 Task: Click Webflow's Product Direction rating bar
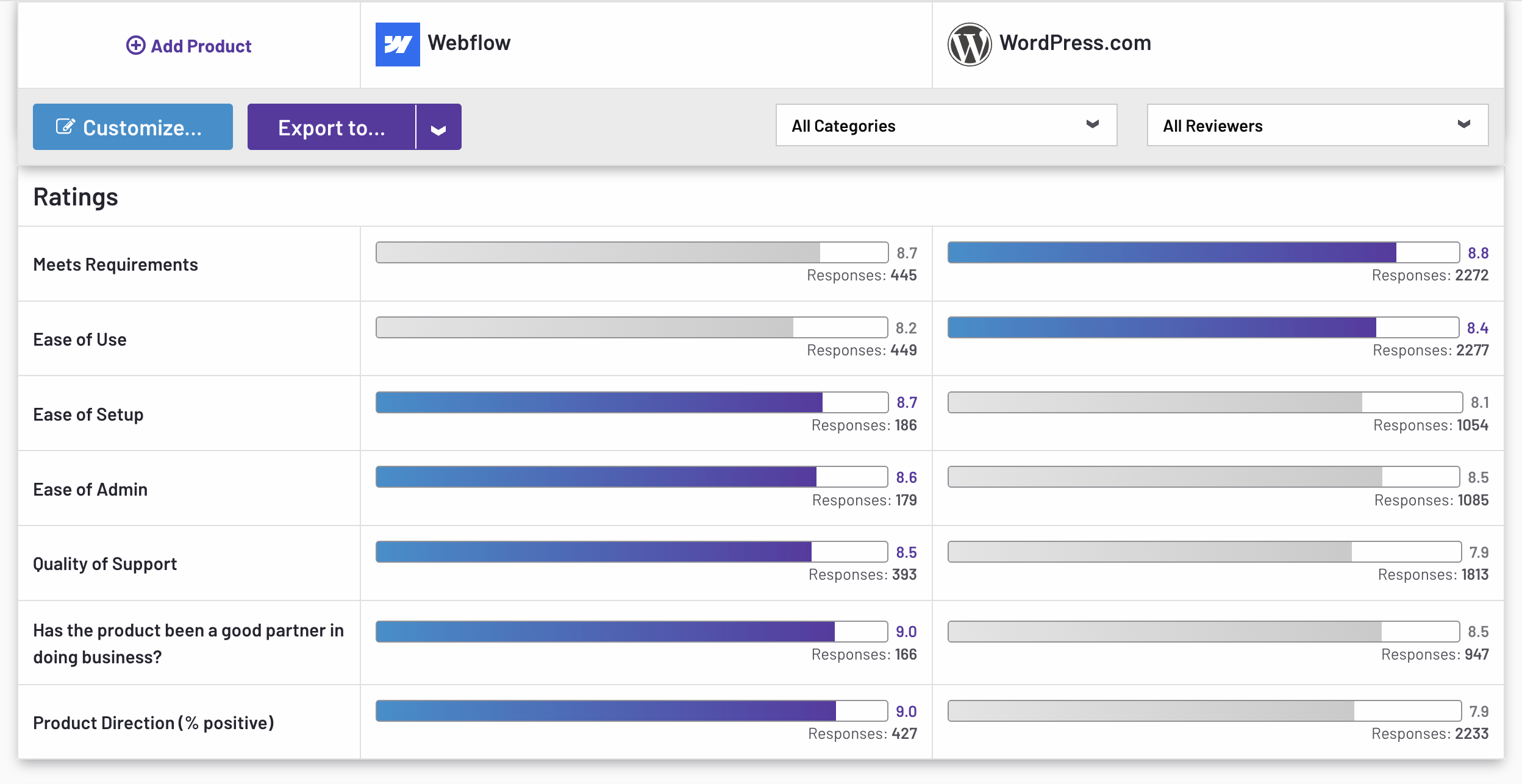[632, 711]
